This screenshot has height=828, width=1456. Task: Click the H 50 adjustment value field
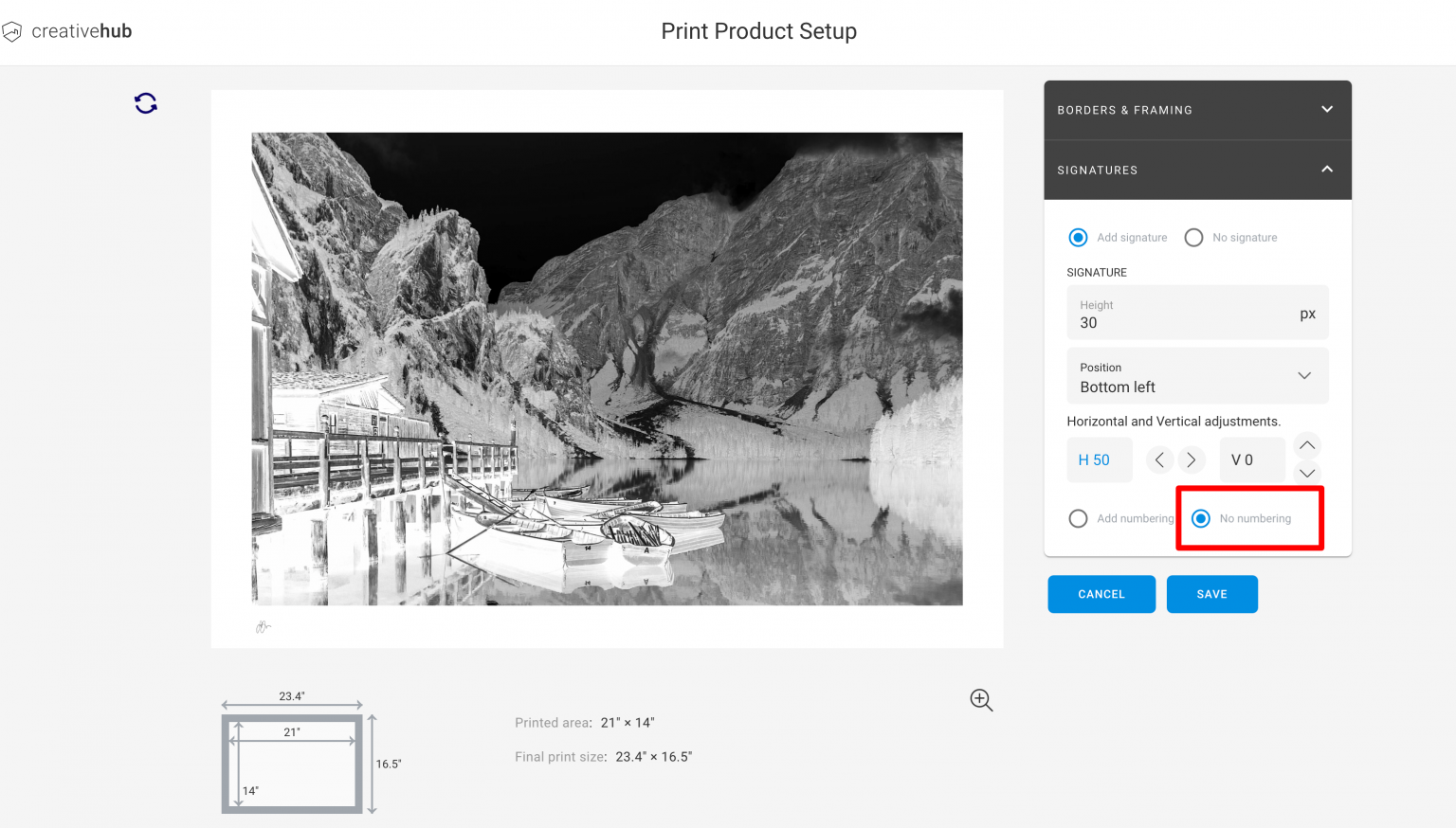[1099, 459]
